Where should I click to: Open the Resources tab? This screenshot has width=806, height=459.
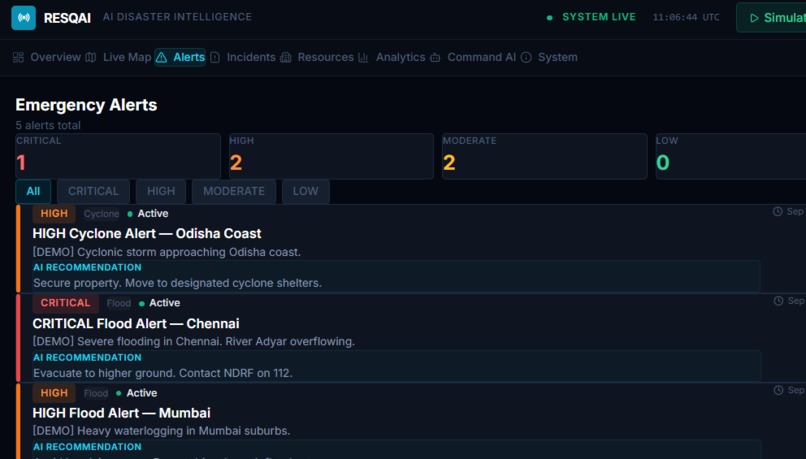pos(317,57)
